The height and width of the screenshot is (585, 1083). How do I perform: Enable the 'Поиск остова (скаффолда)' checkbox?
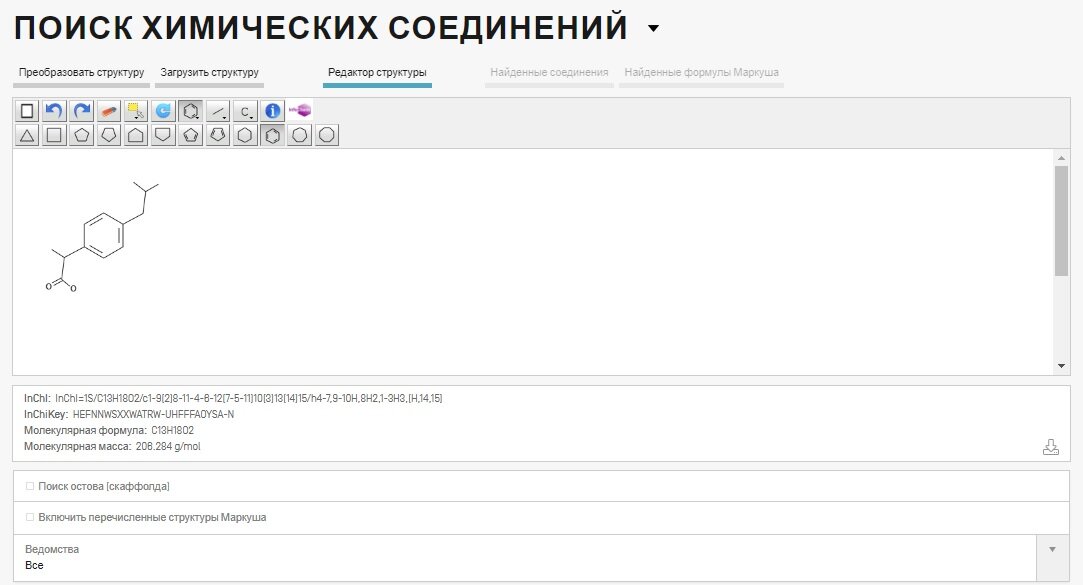(29, 486)
